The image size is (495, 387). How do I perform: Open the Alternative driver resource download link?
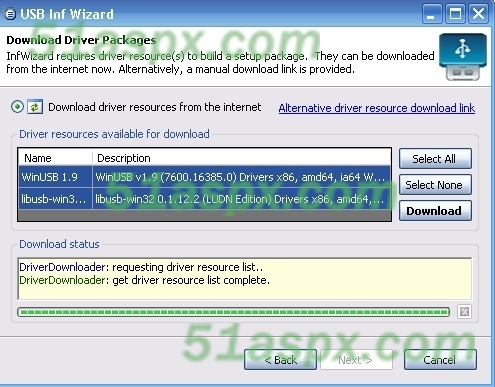tap(377, 108)
